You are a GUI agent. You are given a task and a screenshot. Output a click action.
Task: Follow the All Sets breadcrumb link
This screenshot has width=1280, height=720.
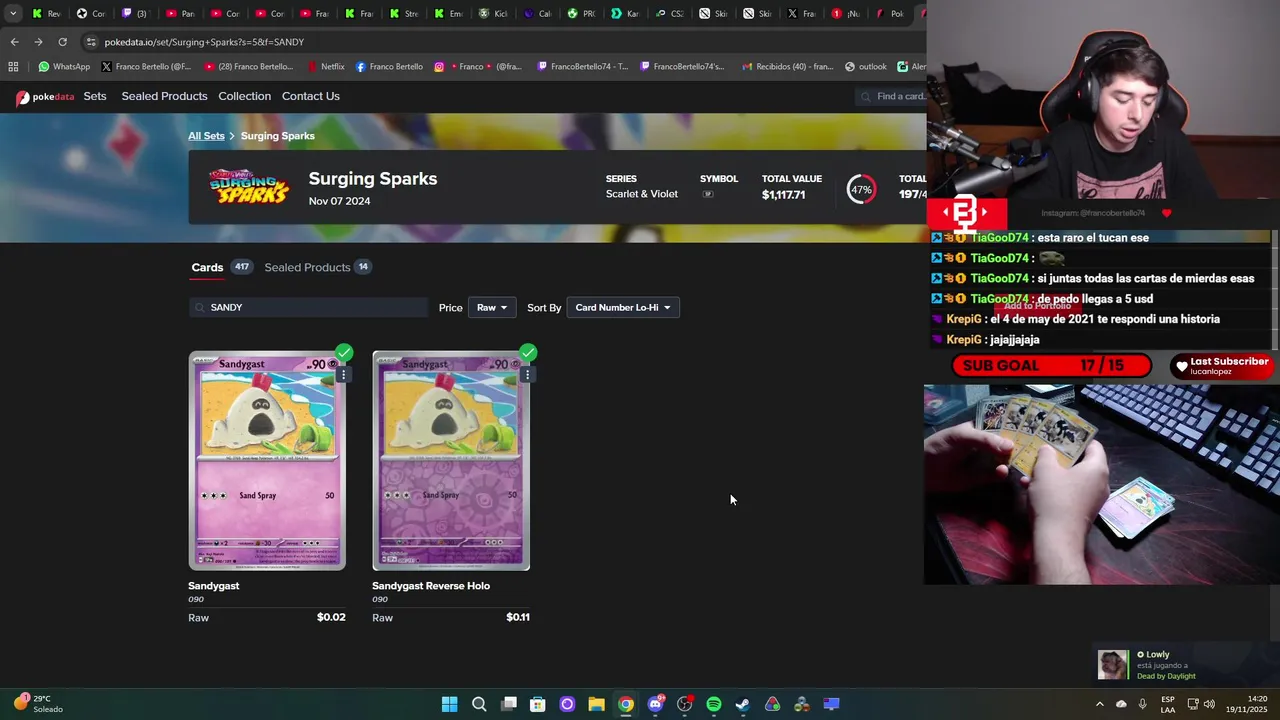(x=206, y=136)
